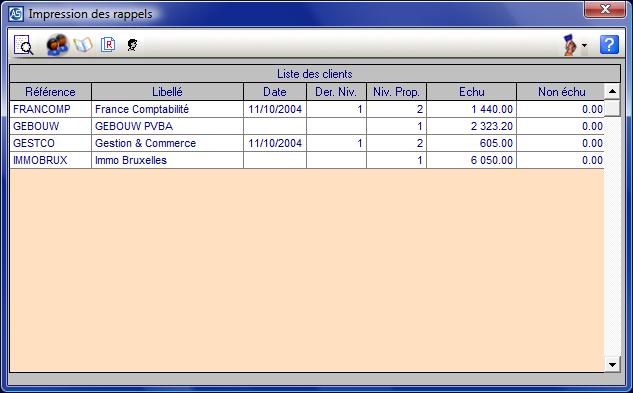Select the FRANCOMP client row

point(307,109)
